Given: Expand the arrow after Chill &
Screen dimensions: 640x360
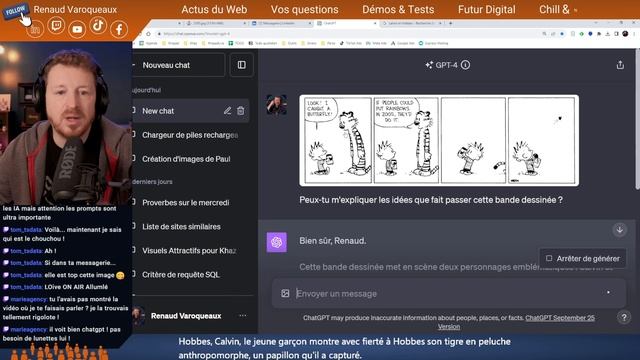Looking at the screenshot, I should [x=576, y=10].
